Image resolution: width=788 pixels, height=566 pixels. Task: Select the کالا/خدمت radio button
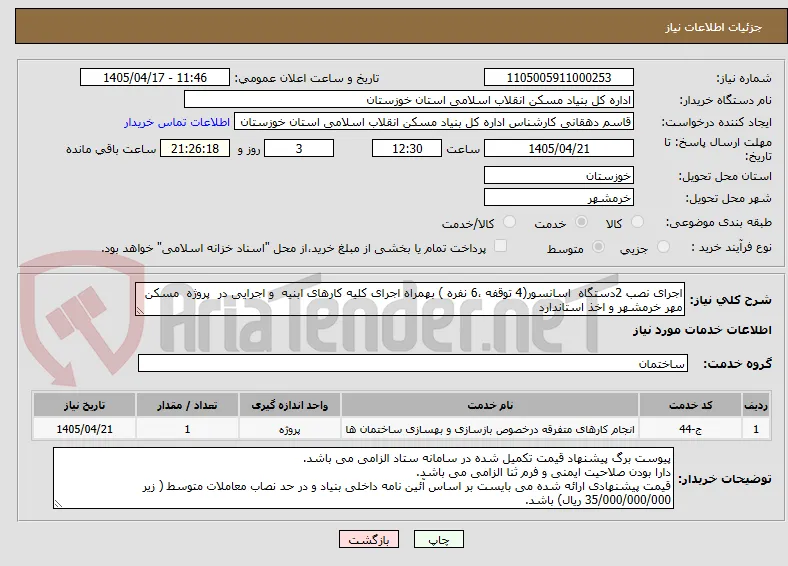[510, 222]
